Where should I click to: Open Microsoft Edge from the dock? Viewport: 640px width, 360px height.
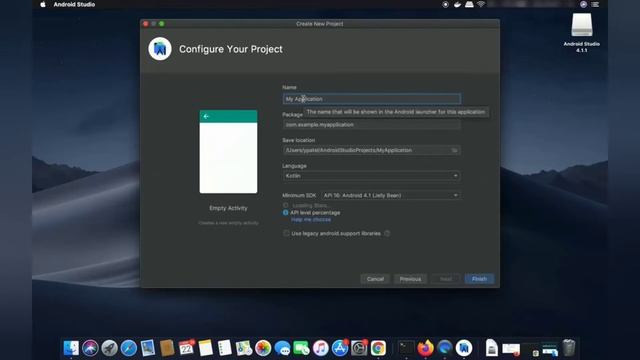point(444,348)
